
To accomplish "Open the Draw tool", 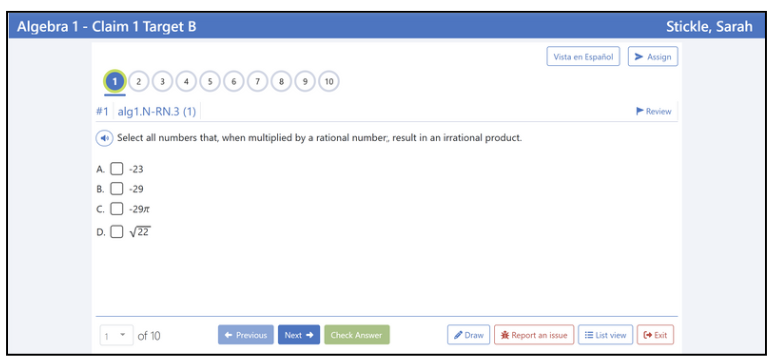I will click(x=468, y=335).
